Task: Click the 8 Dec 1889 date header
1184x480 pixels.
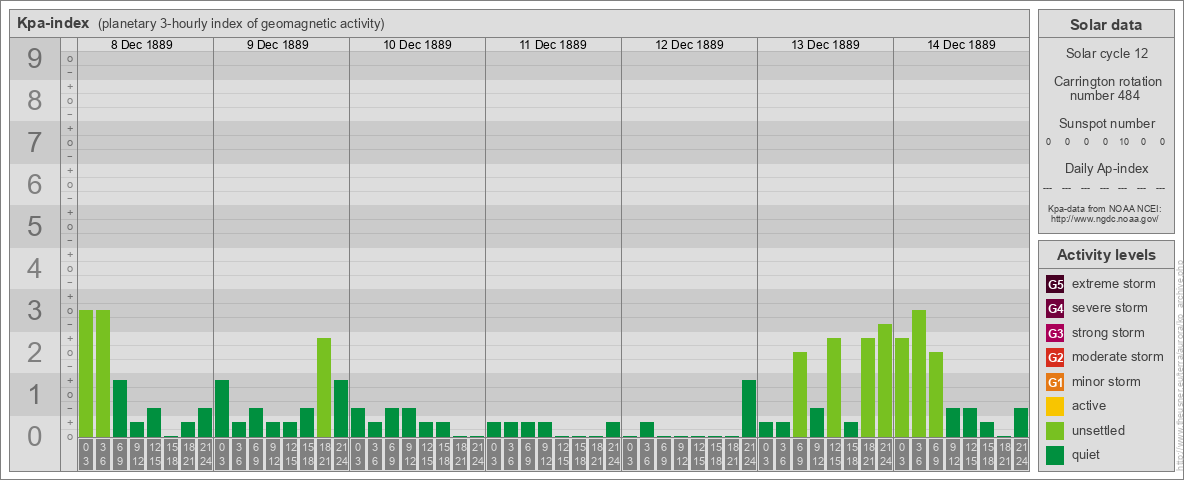Action: tap(142, 45)
